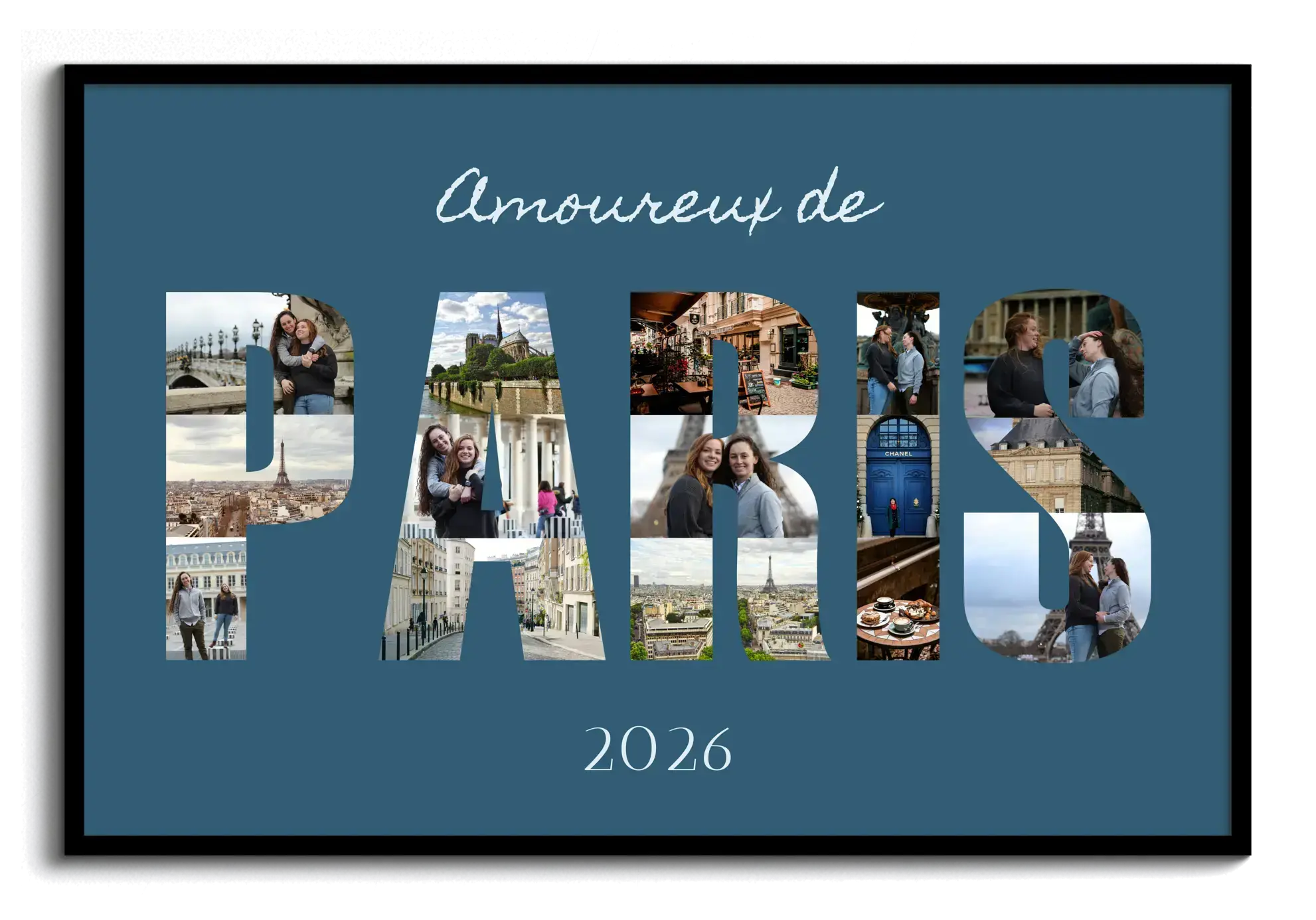The width and height of the screenshot is (1316, 920).
Task: Select the blue Chanel door photo
Action: coord(898,477)
